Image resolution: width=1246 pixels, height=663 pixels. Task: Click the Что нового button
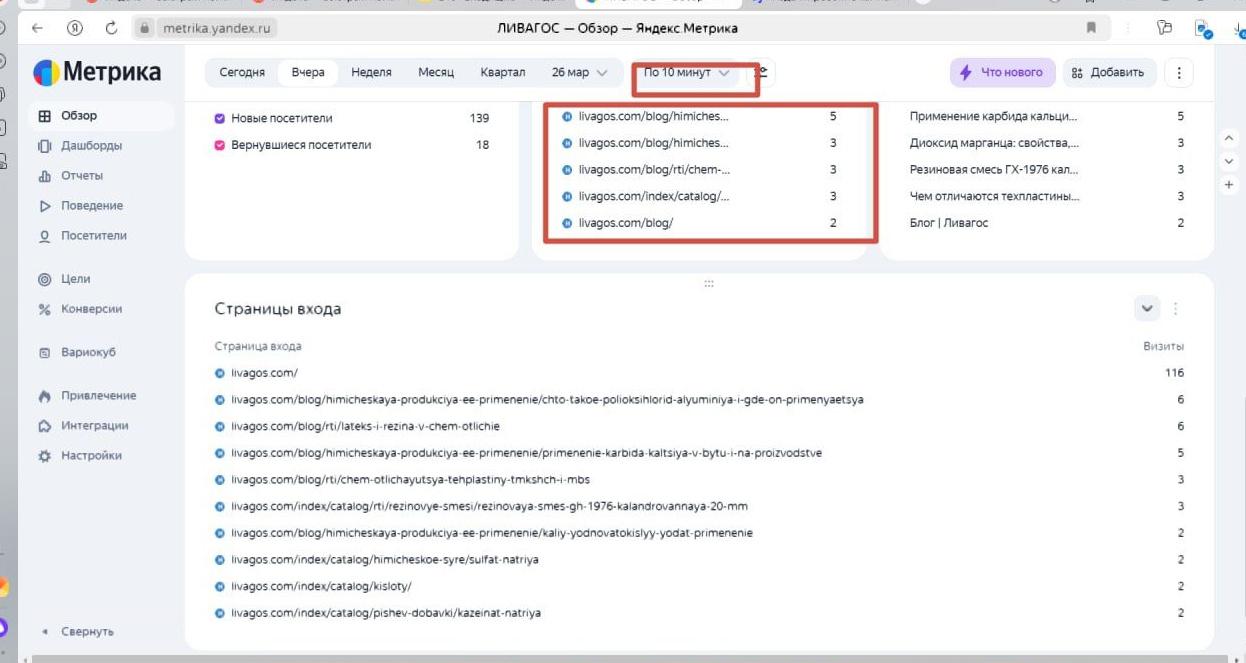[1001, 73]
